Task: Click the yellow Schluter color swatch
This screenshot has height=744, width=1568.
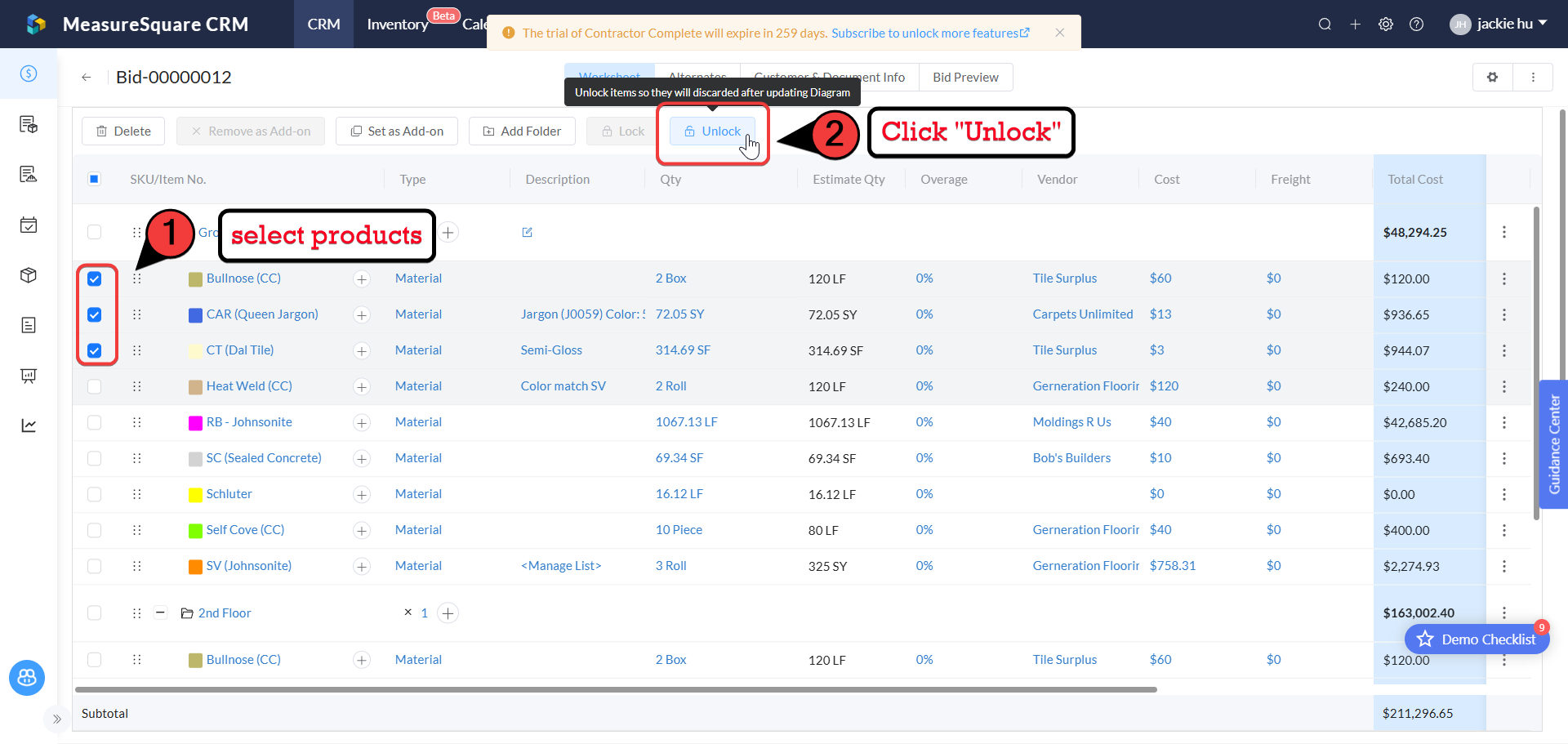Action: (x=195, y=495)
